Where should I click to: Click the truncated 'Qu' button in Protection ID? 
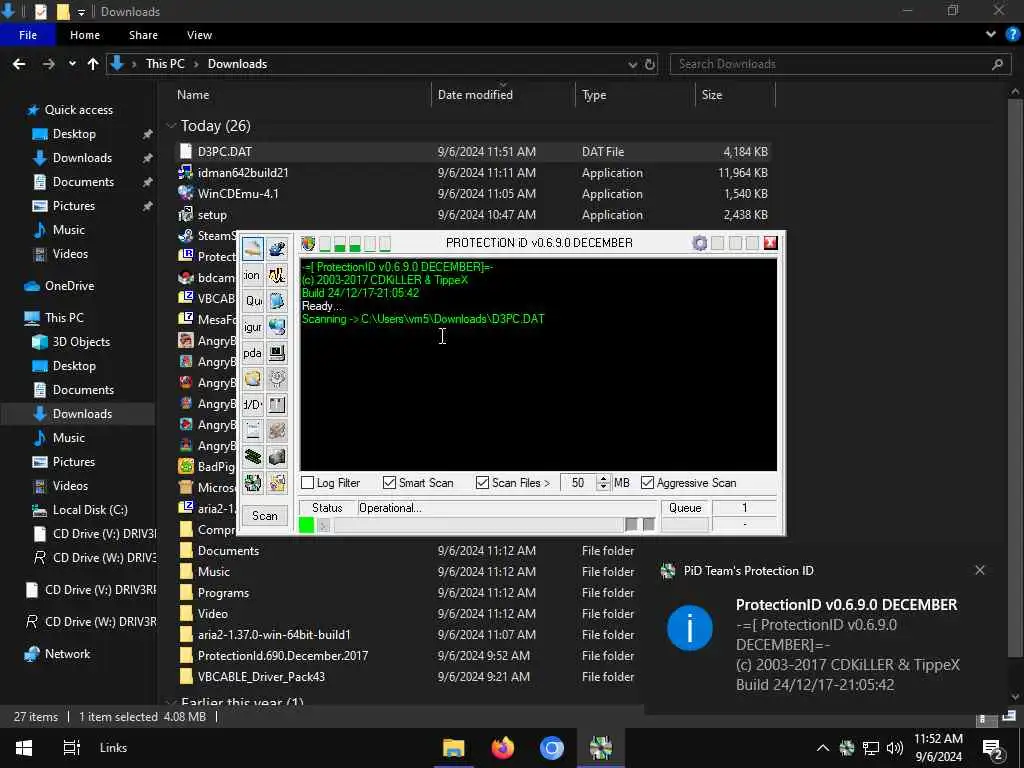click(x=253, y=301)
